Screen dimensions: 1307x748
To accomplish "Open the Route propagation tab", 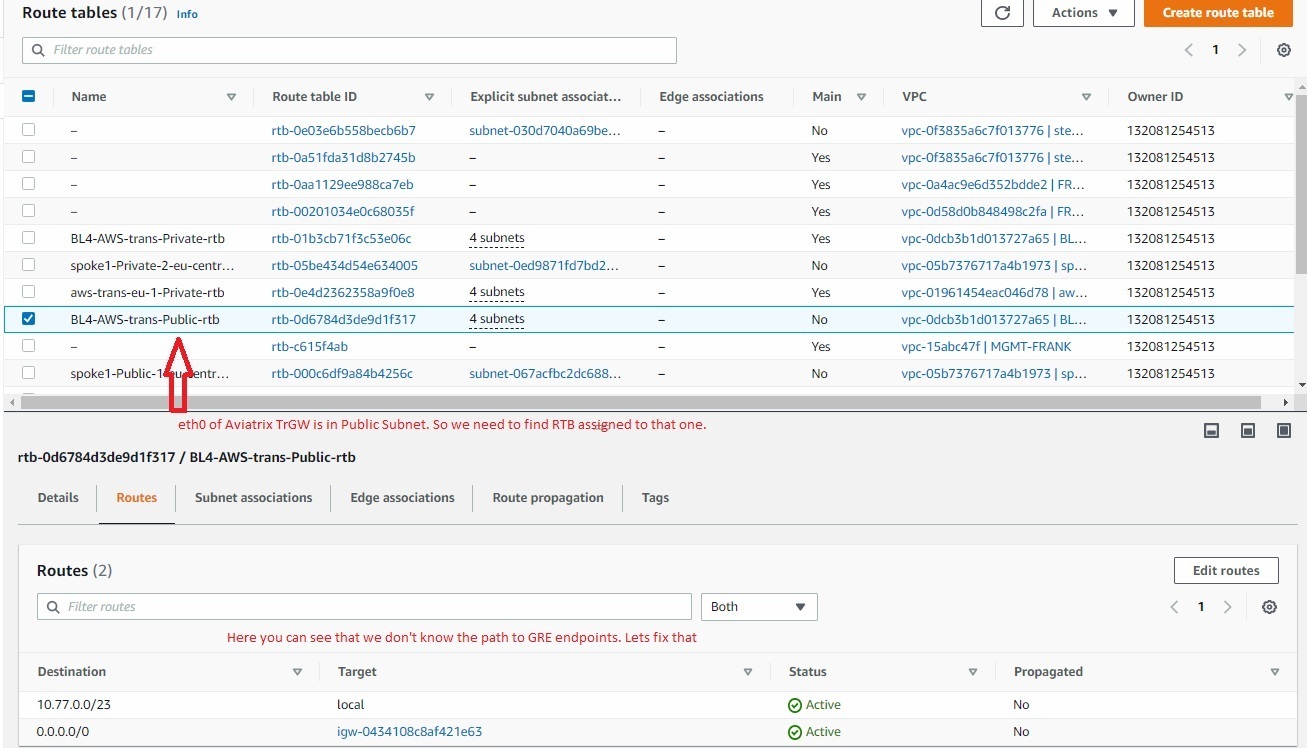I will coord(548,498).
